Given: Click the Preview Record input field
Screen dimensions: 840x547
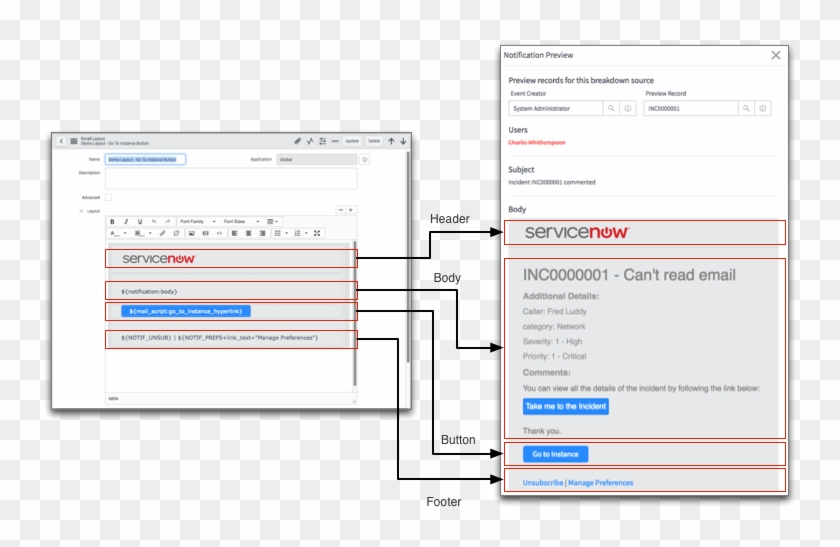Looking at the screenshot, I should tap(691, 108).
